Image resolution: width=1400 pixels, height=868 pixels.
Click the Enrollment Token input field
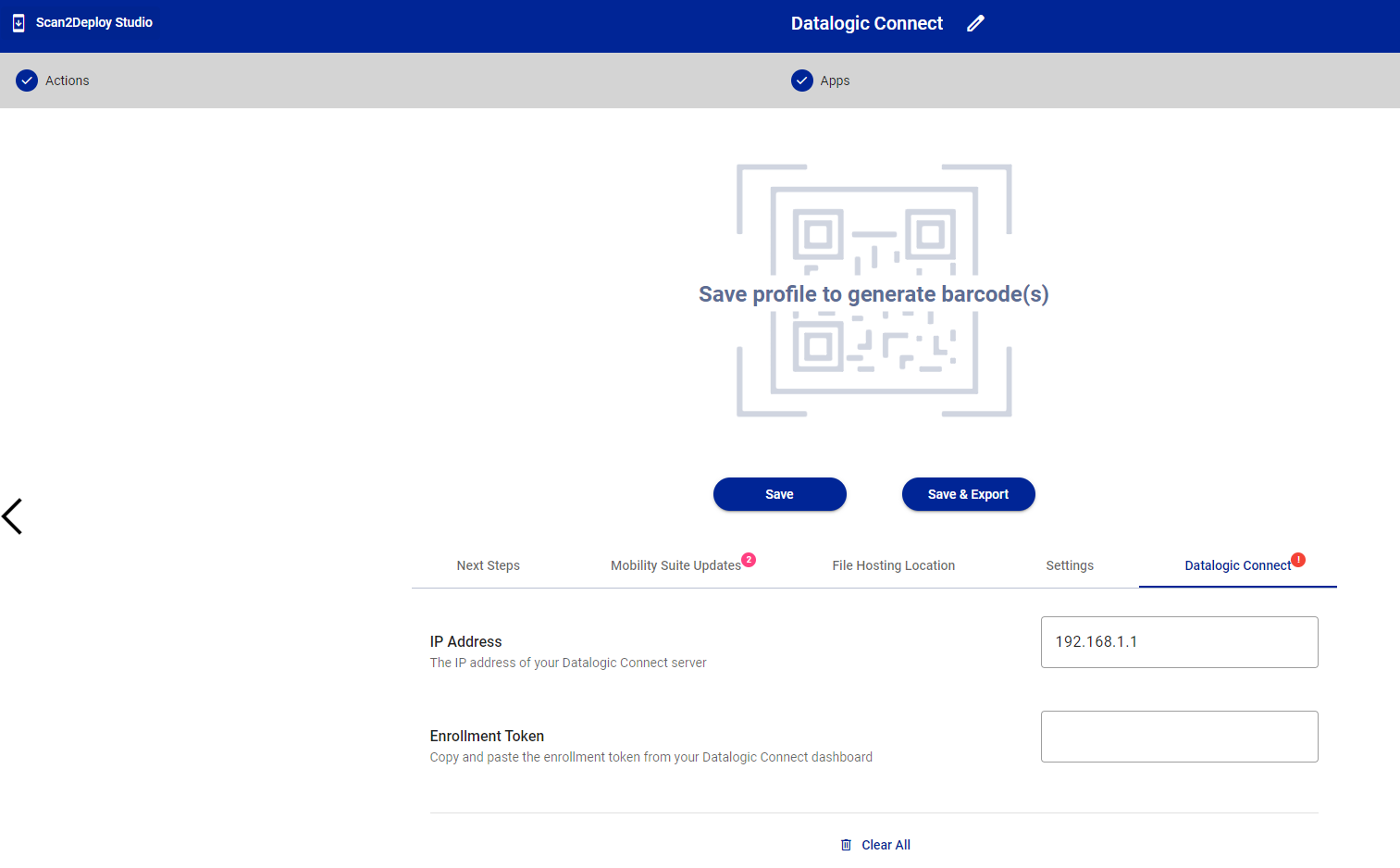tap(1179, 736)
